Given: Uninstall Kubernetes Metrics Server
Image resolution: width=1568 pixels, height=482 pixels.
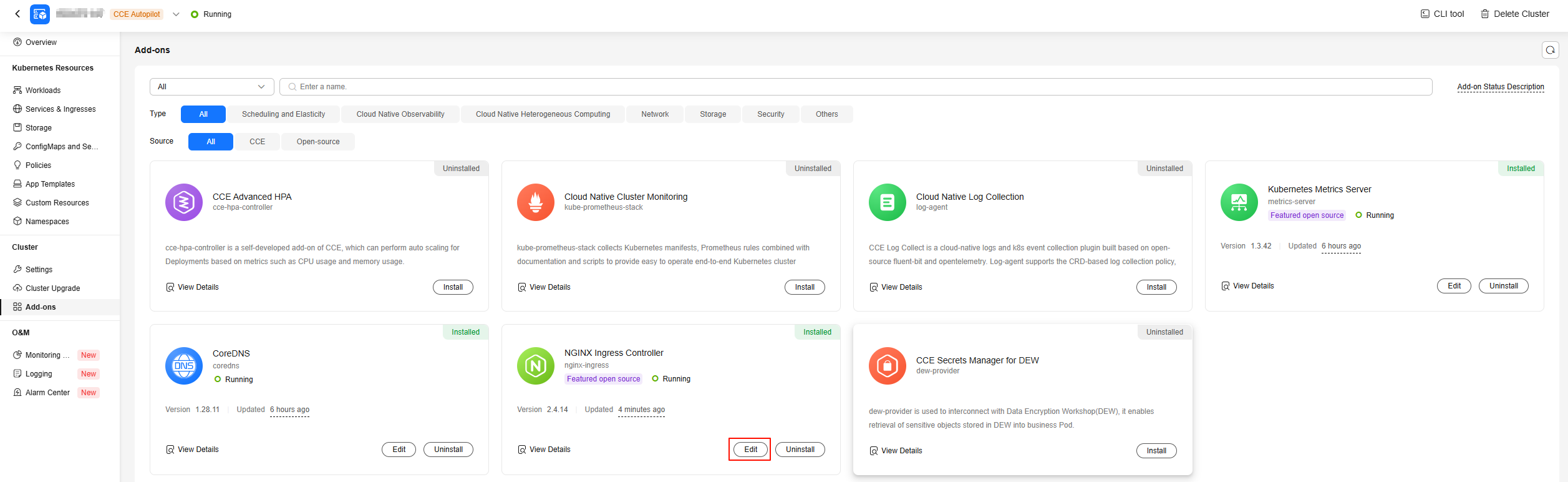Looking at the screenshot, I should tap(1504, 286).
